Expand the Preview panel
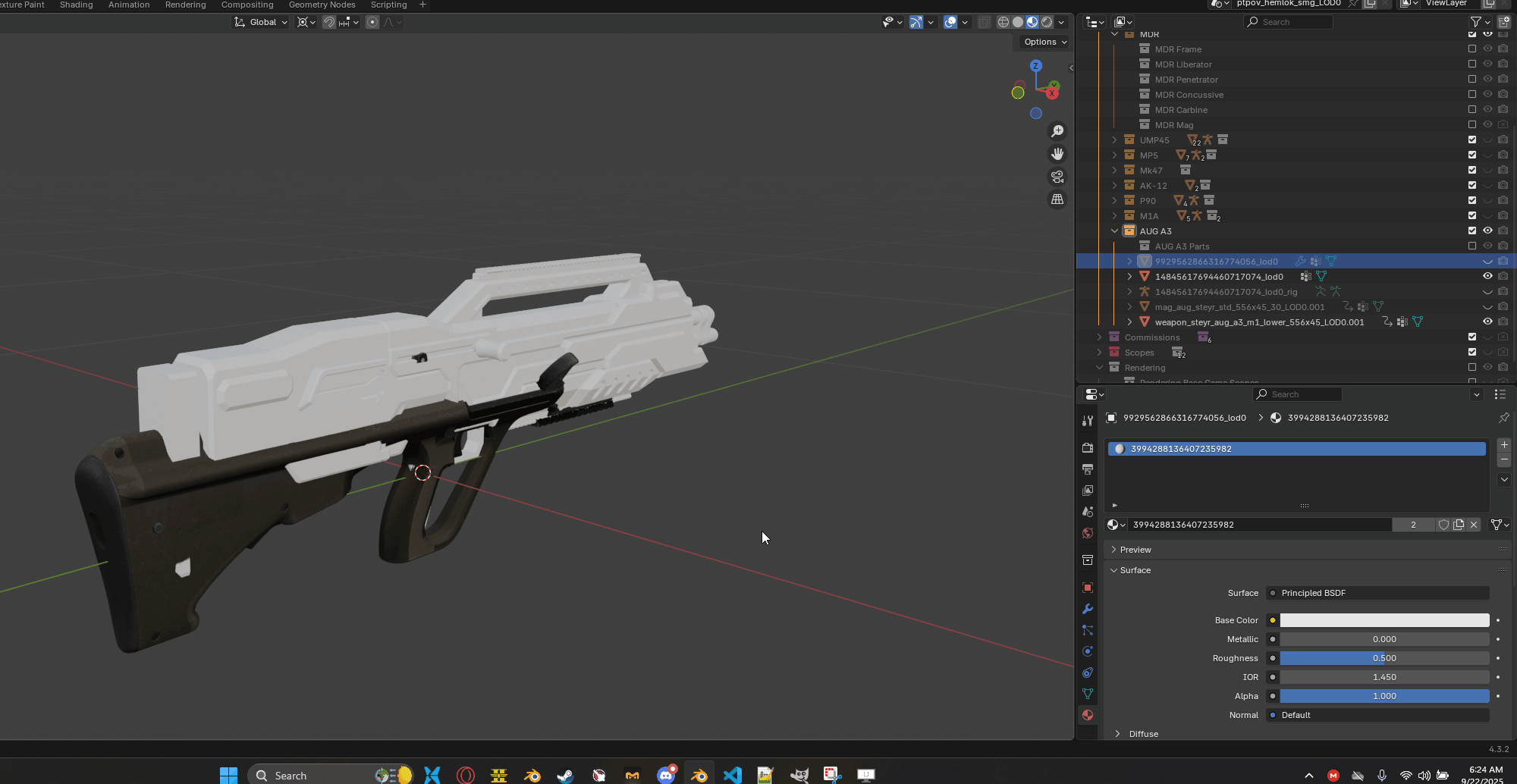Screen dimensions: 1517x784 tap(1135, 550)
